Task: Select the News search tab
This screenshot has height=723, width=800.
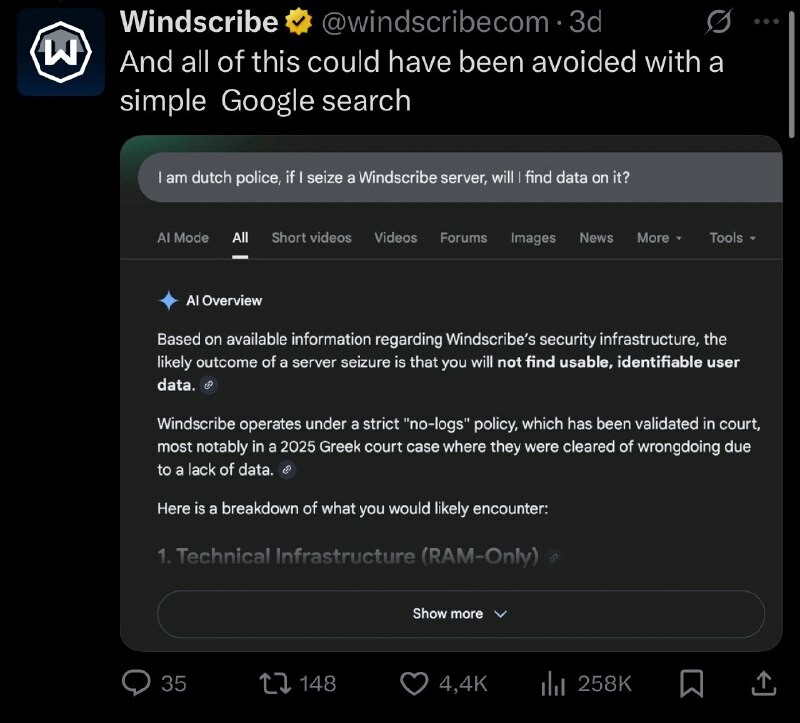Action: point(596,238)
